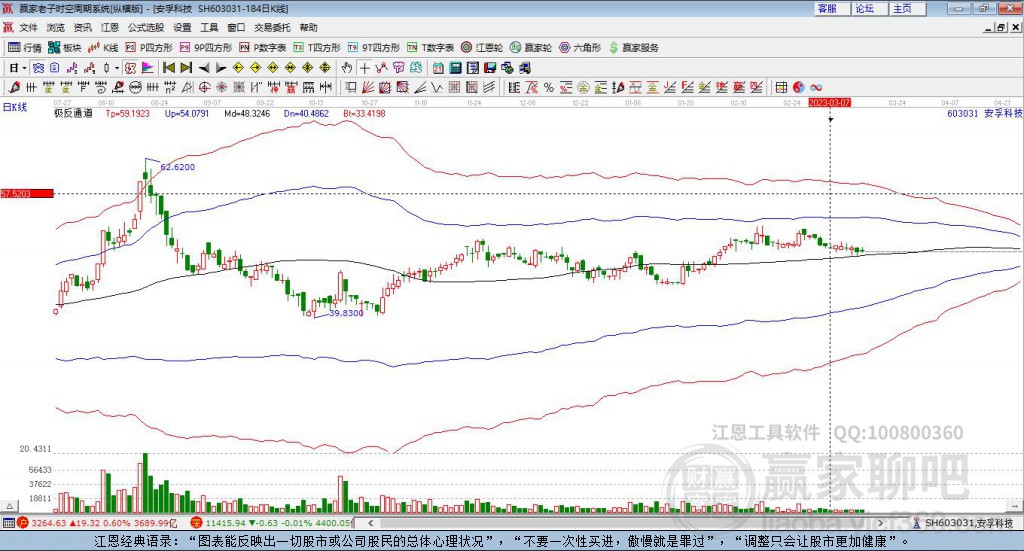
Task: Step chart right with the black right arrow
Action: click(x=221, y=68)
